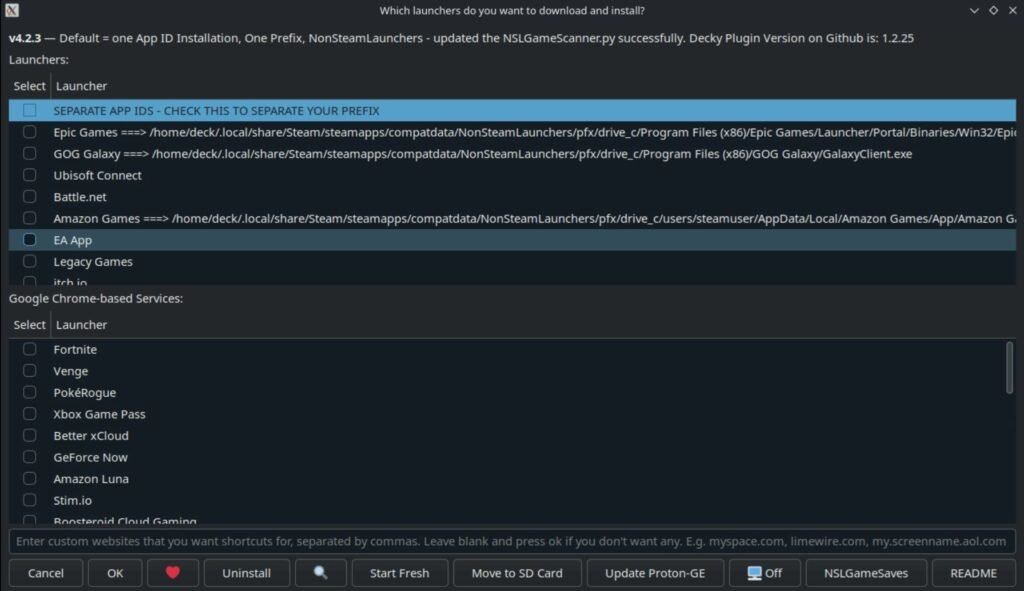
Task: Choose the Start Fresh button
Action: coord(400,573)
